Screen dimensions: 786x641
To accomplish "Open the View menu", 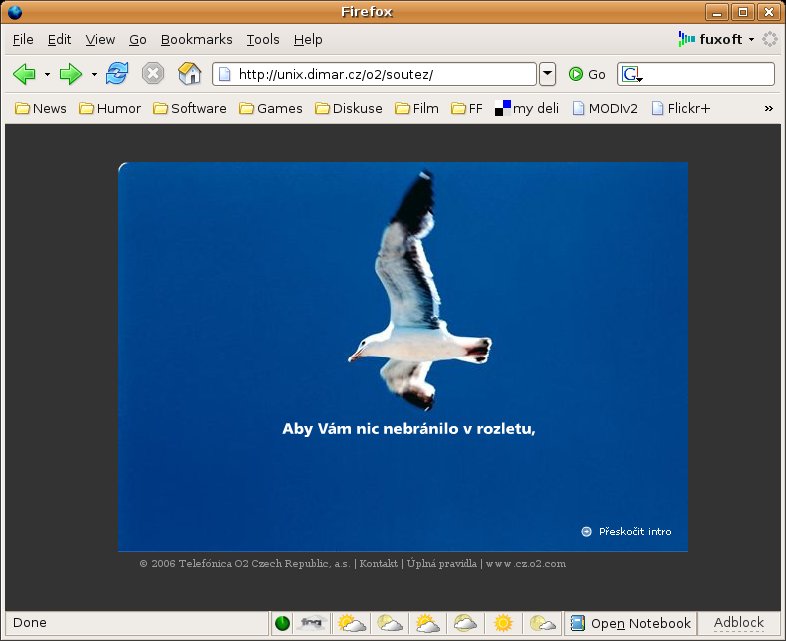I will pos(100,40).
